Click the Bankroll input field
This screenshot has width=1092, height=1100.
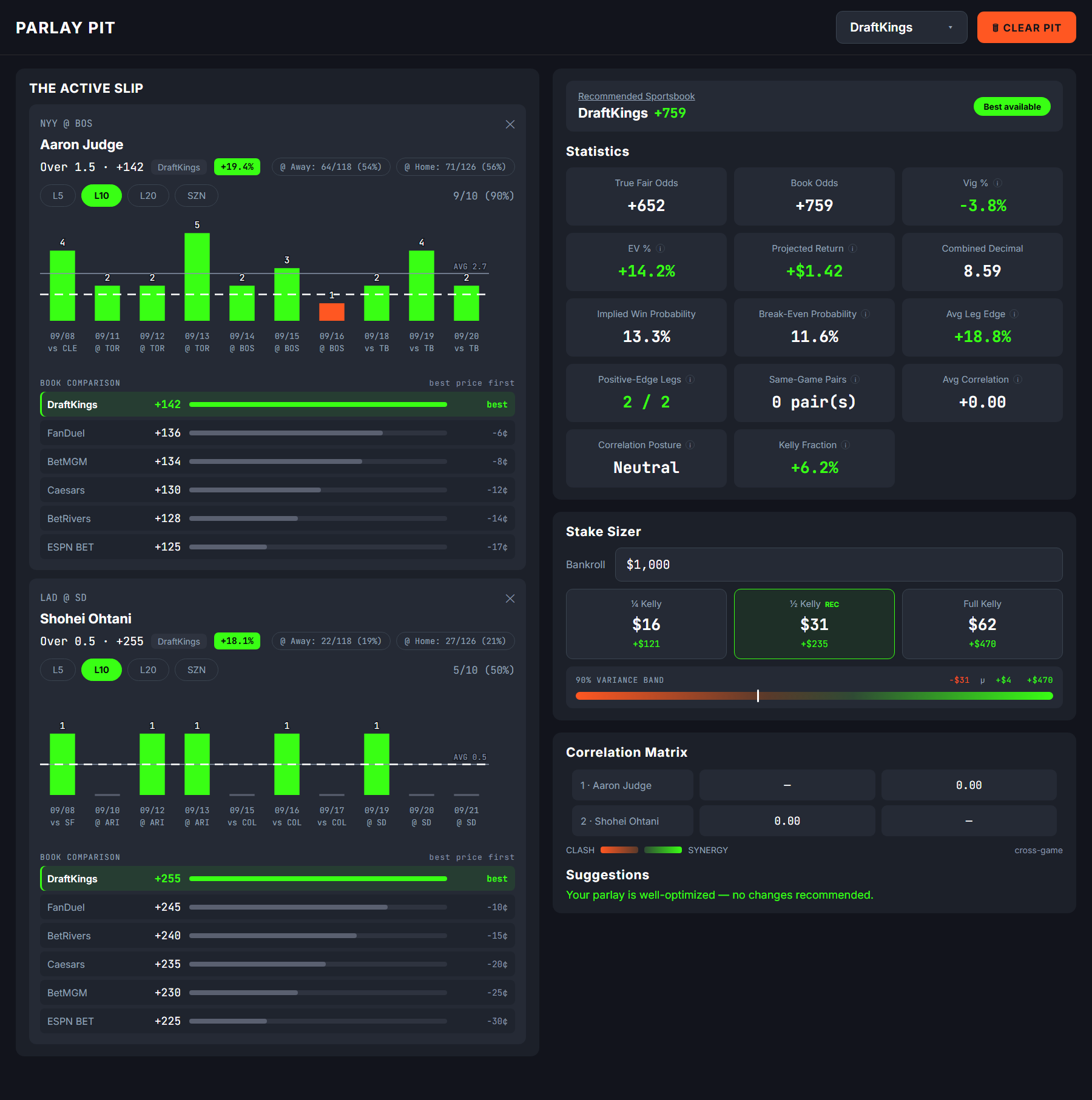tap(838, 565)
